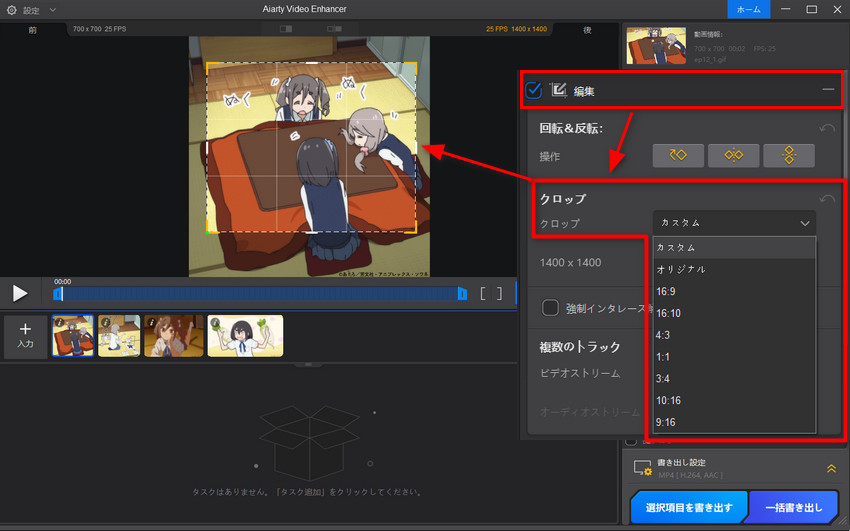This screenshot has height=531, width=850.
Task: Open info icon on the third thumbnail
Action: [x=152, y=322]
